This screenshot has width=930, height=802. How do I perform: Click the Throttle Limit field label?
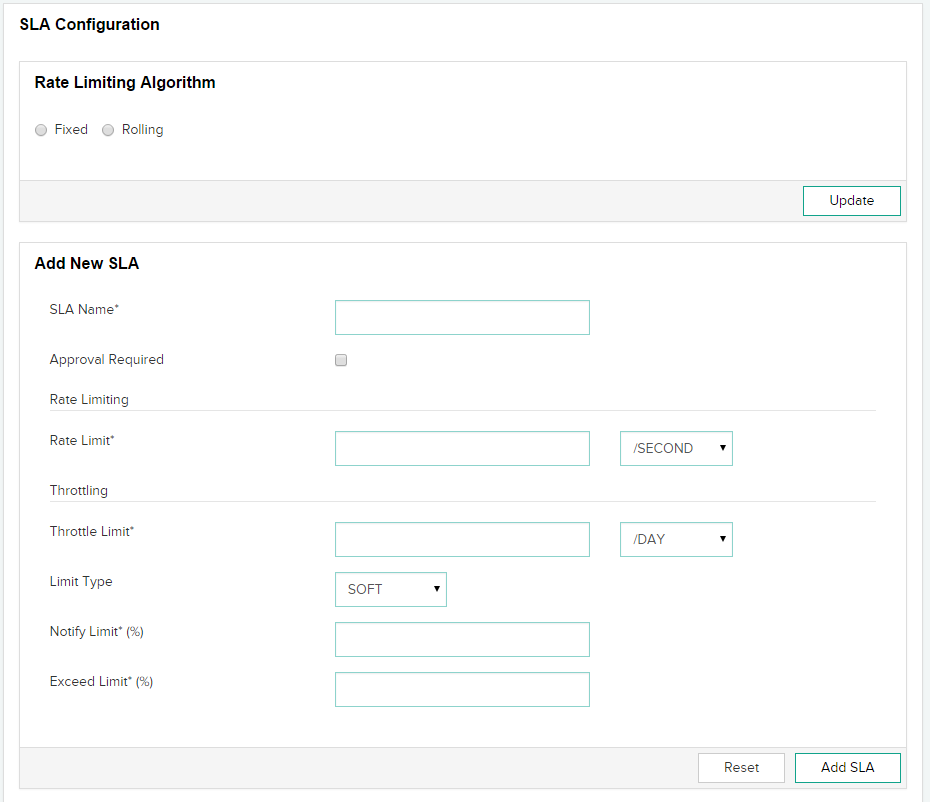(92, 531)
